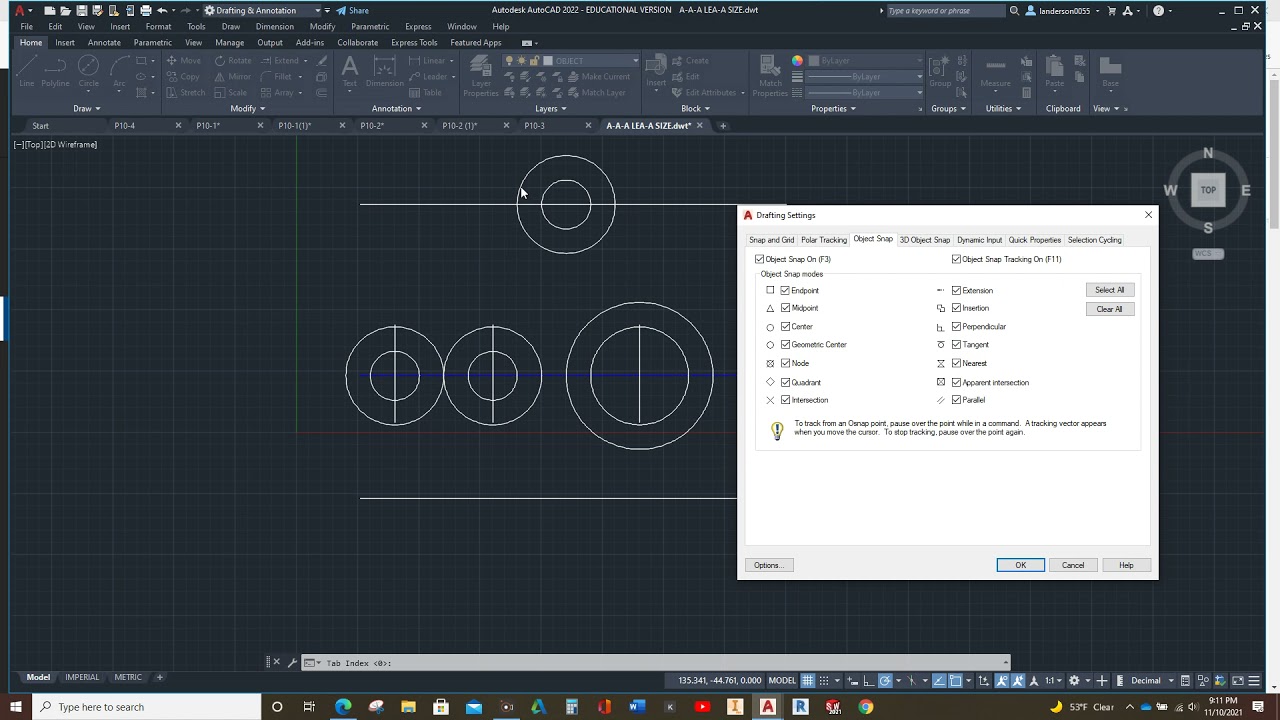Click the AutoCAD application menu logo
Screen dimensions: 1280x720
[x=19, y=10]
